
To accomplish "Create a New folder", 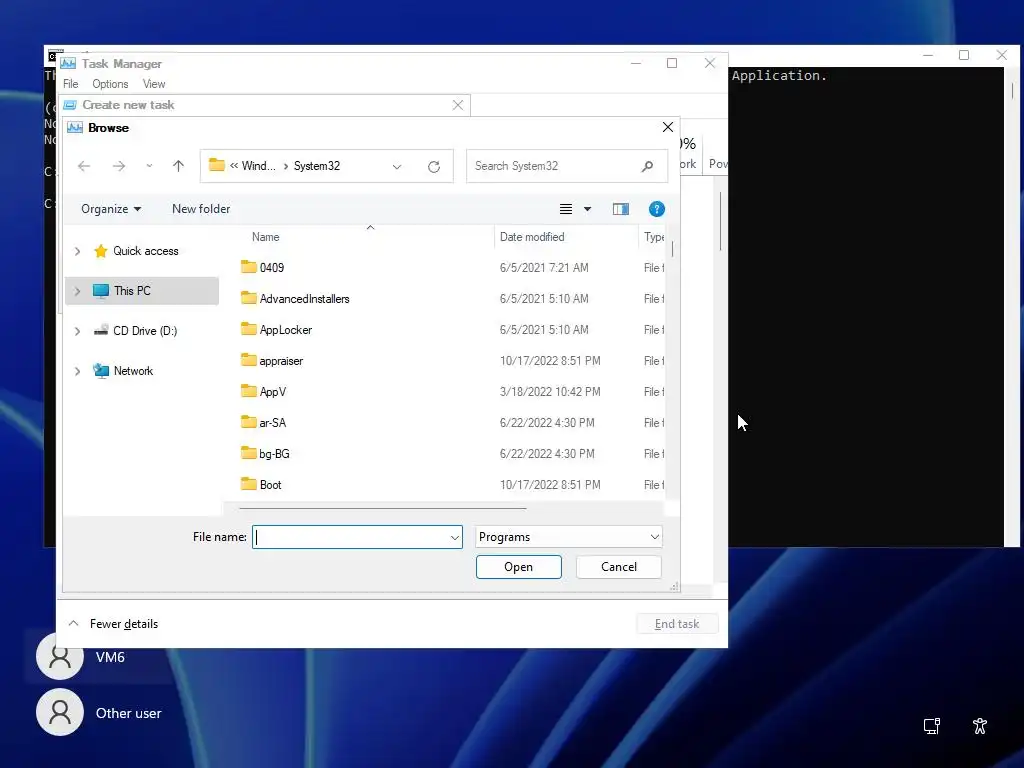I will click(201, 209).
